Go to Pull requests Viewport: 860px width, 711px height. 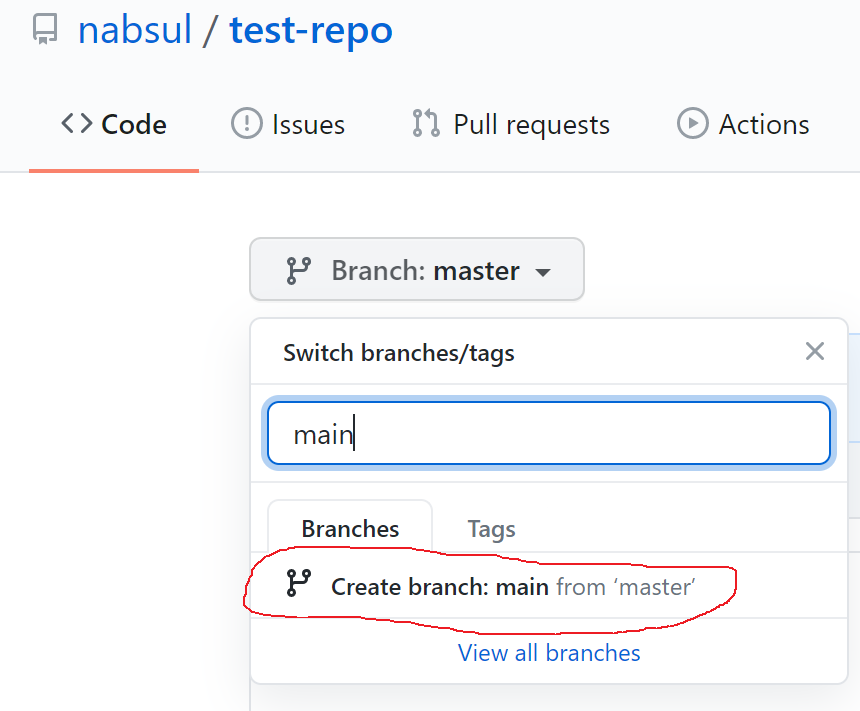click(x=510, y=124)
